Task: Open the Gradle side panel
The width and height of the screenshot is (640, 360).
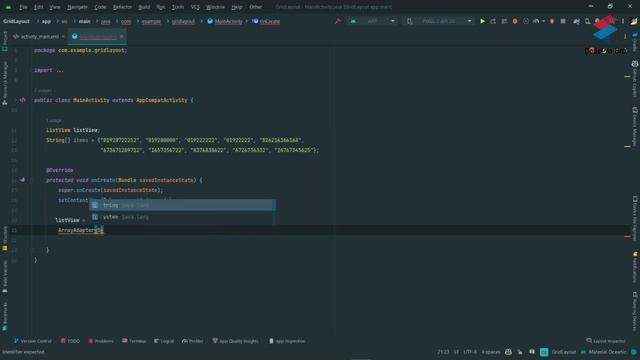Action: coord(635,42)
